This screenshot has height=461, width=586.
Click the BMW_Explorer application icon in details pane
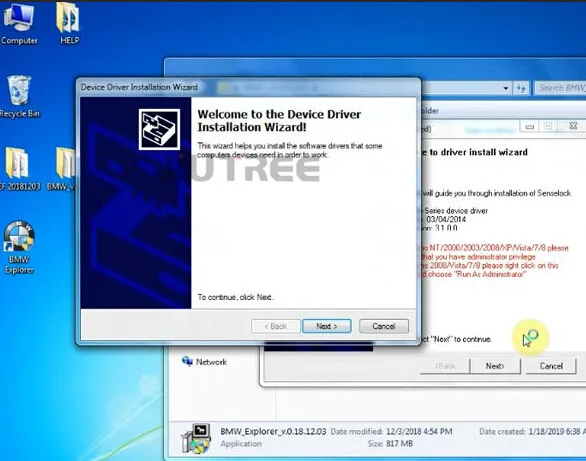196,438
